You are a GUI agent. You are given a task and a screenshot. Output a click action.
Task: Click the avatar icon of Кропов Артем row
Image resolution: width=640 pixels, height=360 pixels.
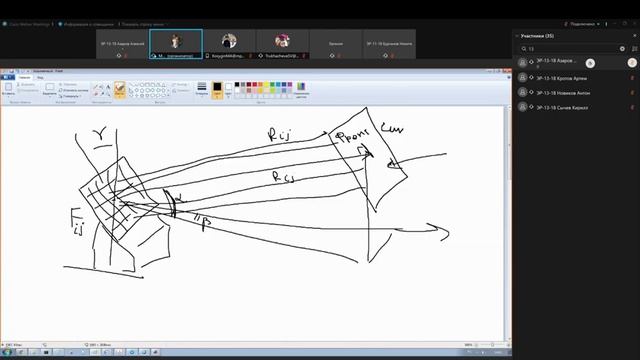[x=522, y=78]
